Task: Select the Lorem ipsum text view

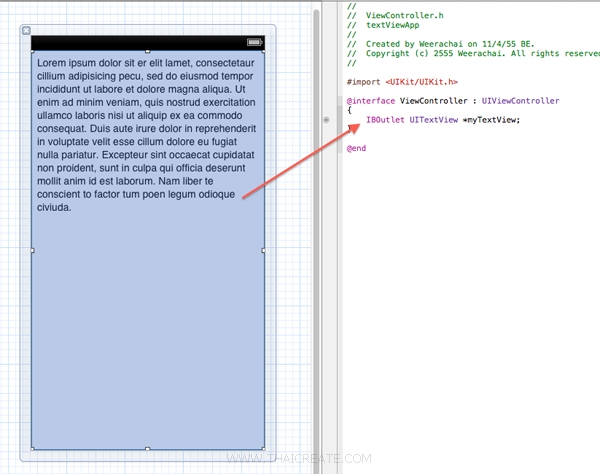Action: tap(148, 250)
